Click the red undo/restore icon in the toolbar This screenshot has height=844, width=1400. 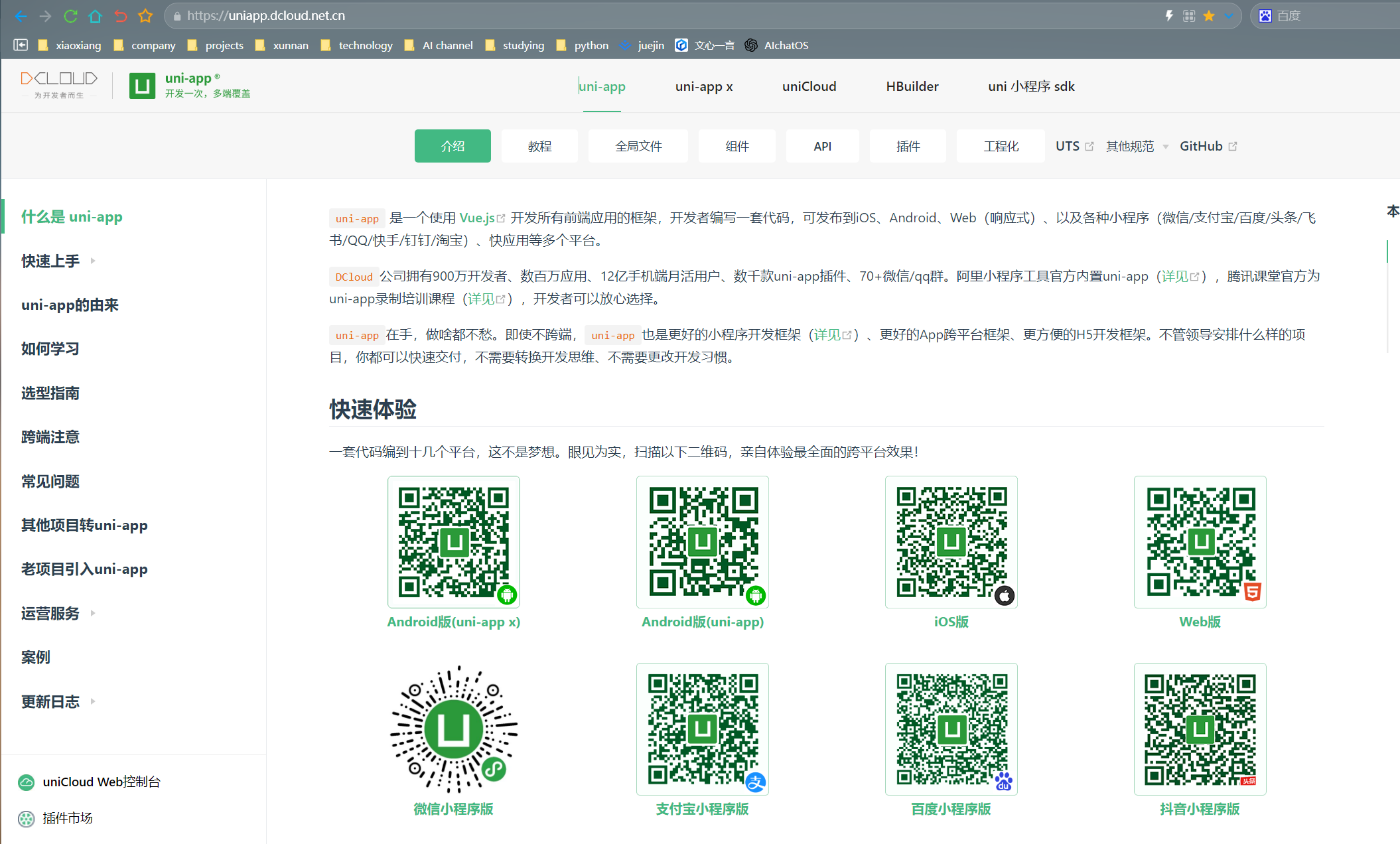point(120,16)
